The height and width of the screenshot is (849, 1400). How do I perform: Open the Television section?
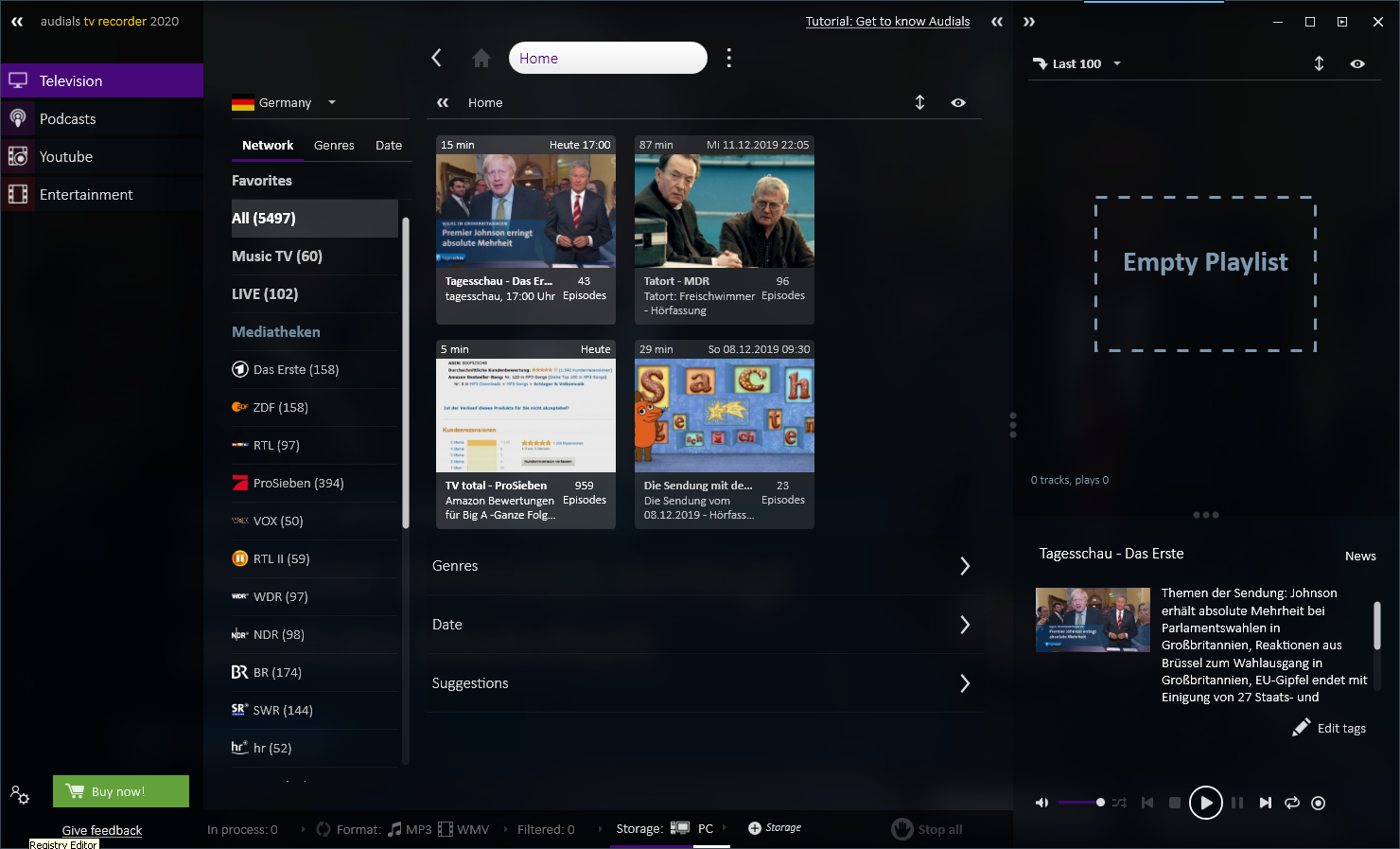101,80
